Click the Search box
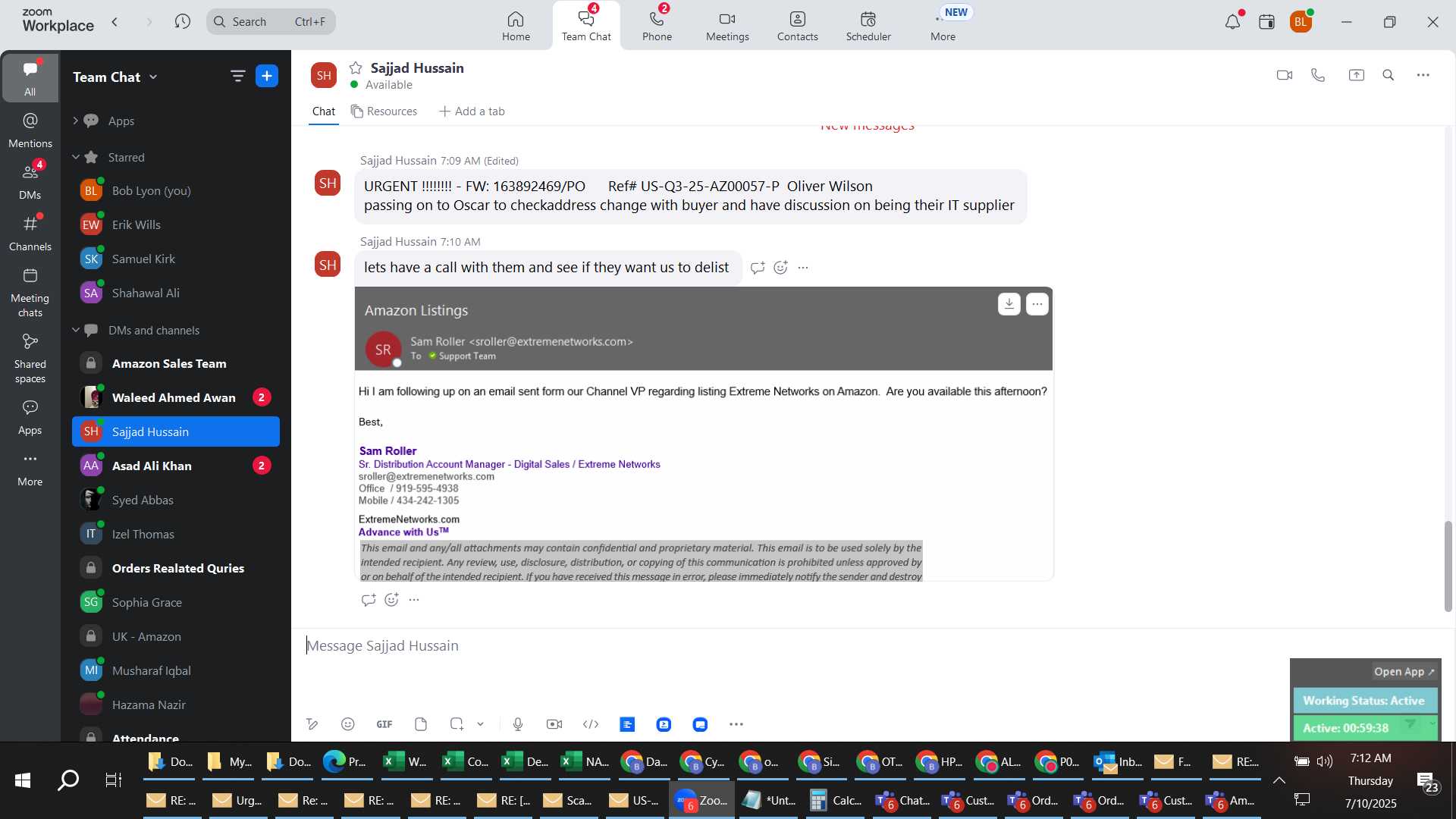This screenshot has height=819, width=1456. click(271, 22)
